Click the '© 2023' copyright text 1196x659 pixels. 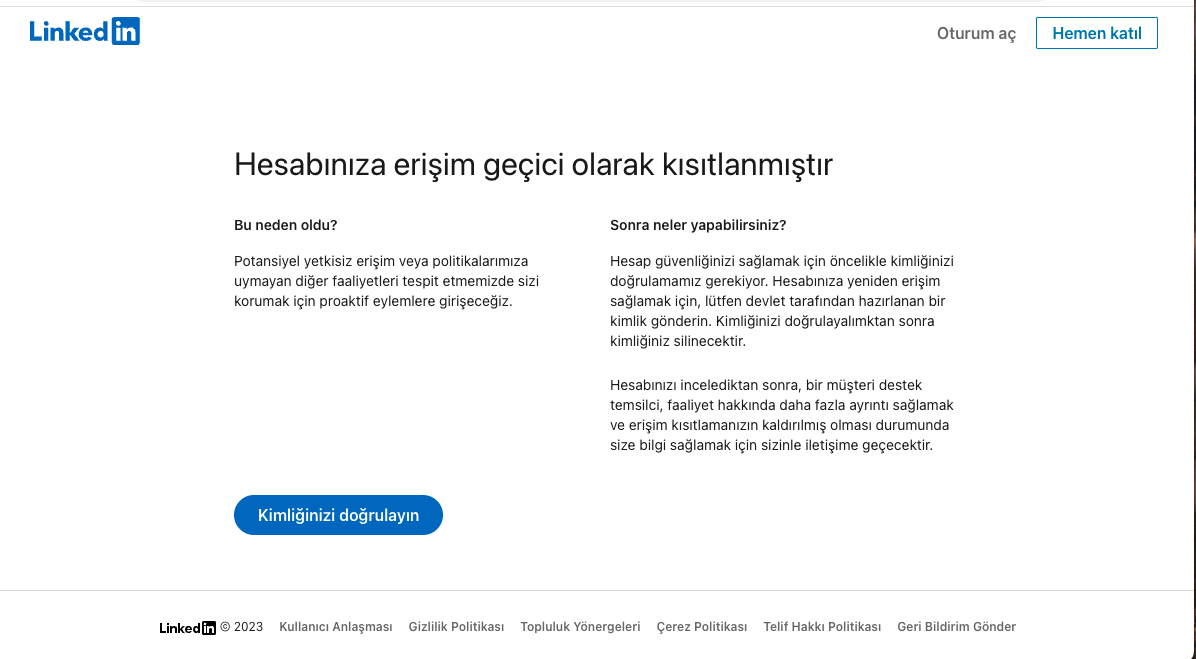point(242,627)
